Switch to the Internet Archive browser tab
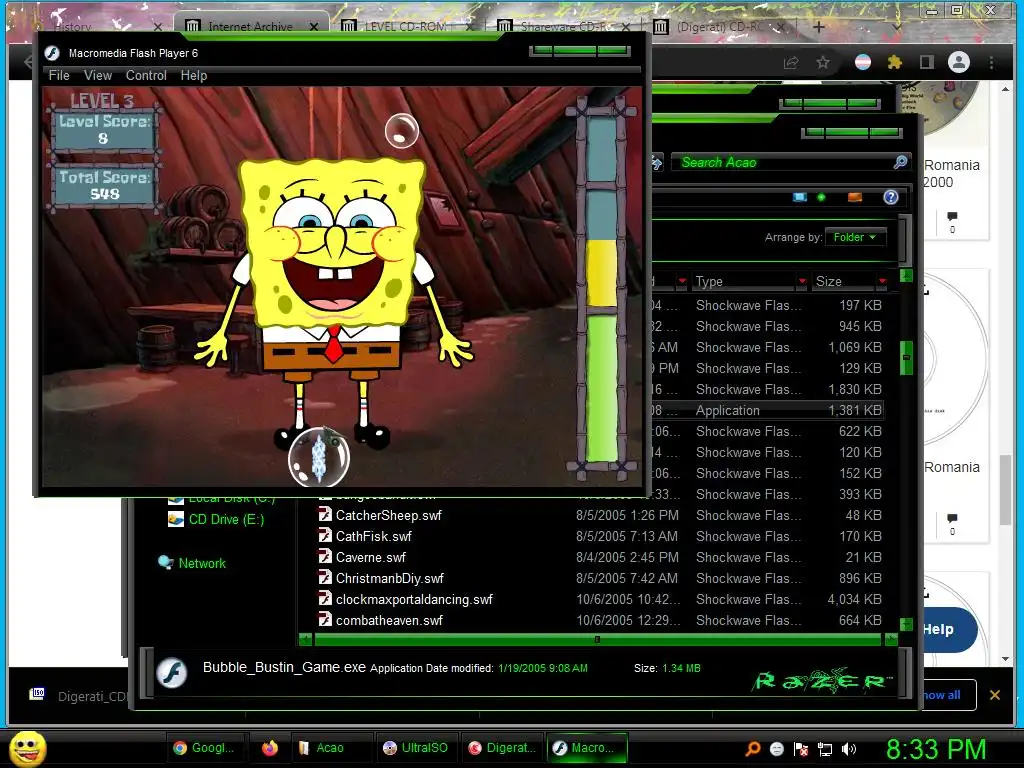Screen dimensions: 1024x768 (x=250, y=26)
